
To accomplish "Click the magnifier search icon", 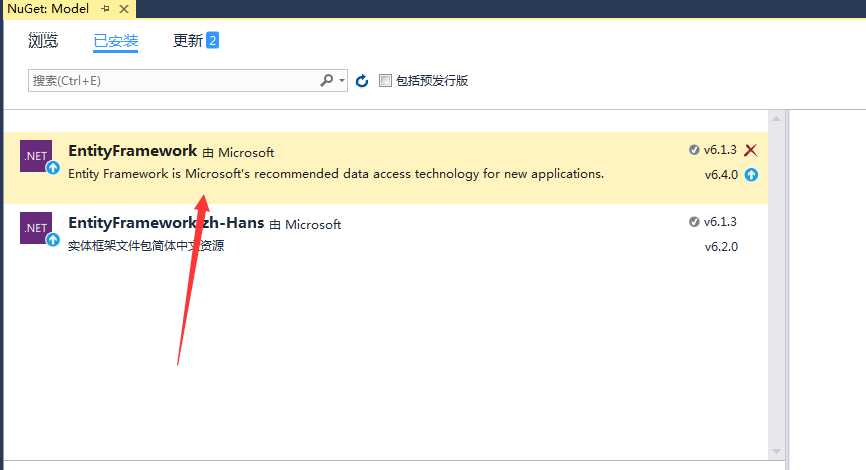I will tap(326, 81).
